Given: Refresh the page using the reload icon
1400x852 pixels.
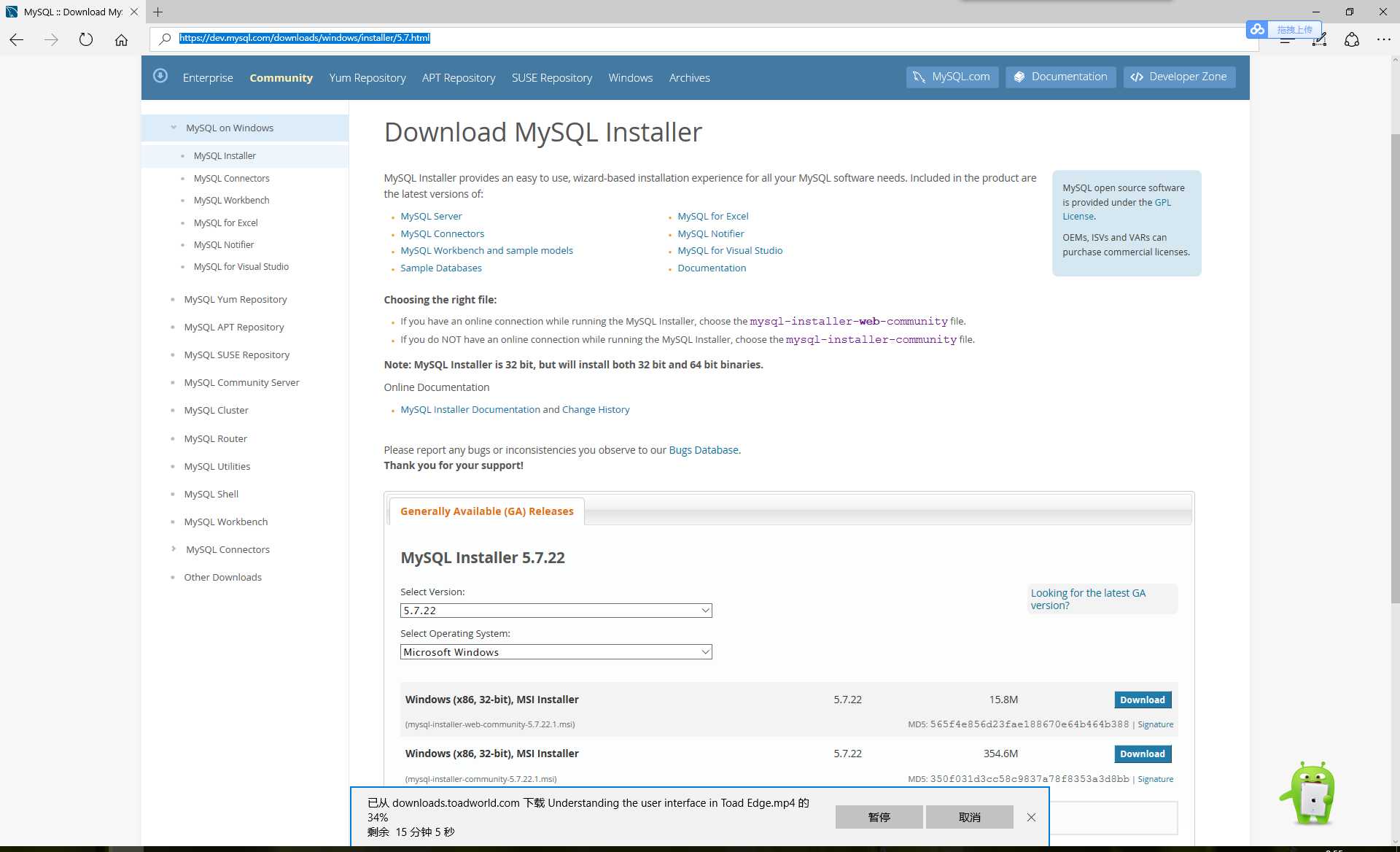Looking at the screenshot, I should 86,40.
